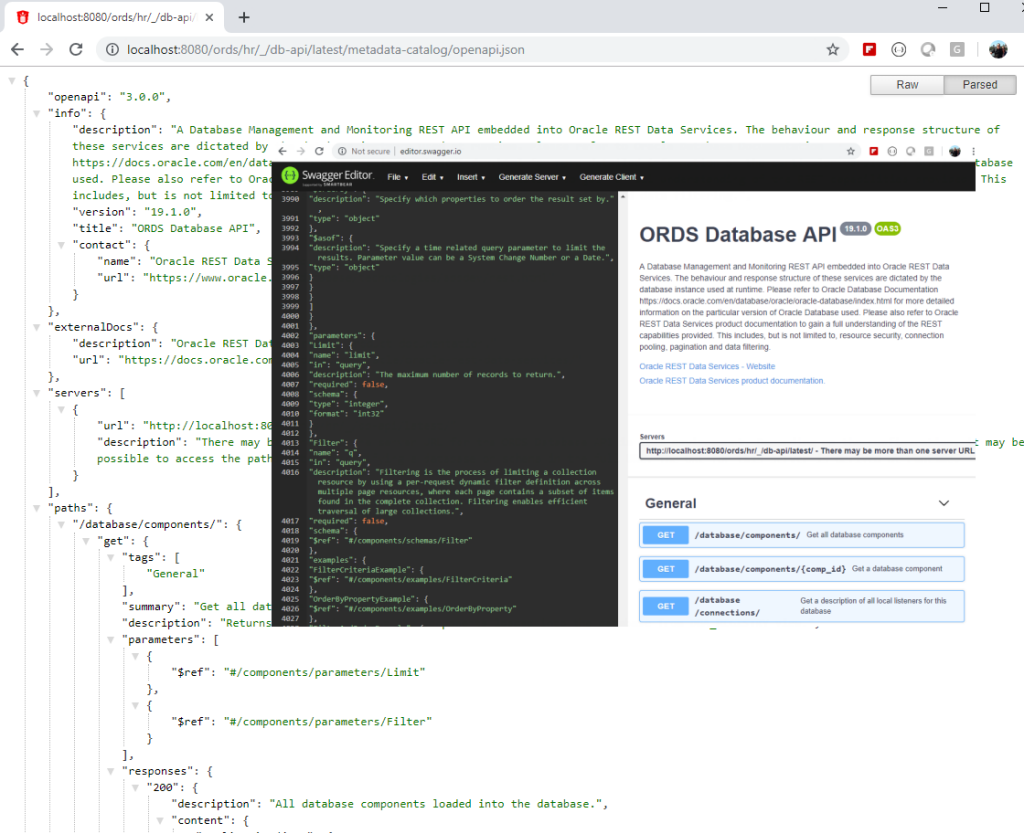
Task: Expand GET /database/components/{comp_id} operation
Action: tap(801, 569)
